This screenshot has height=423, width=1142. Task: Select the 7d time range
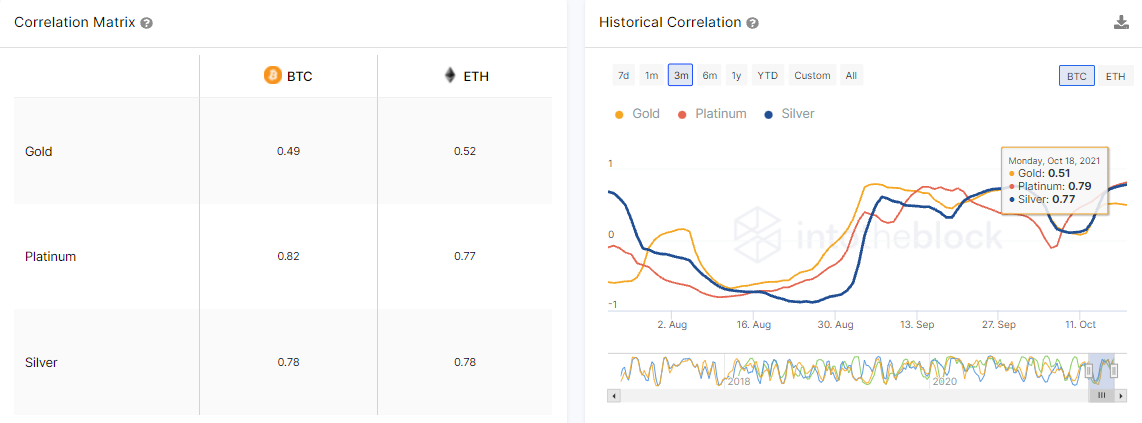coord(623,76)
